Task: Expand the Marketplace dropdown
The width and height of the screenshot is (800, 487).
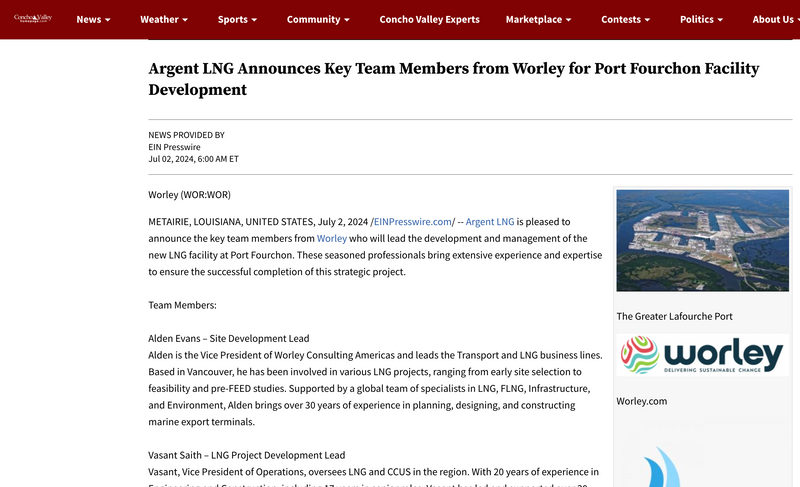Action: [538, 19]
